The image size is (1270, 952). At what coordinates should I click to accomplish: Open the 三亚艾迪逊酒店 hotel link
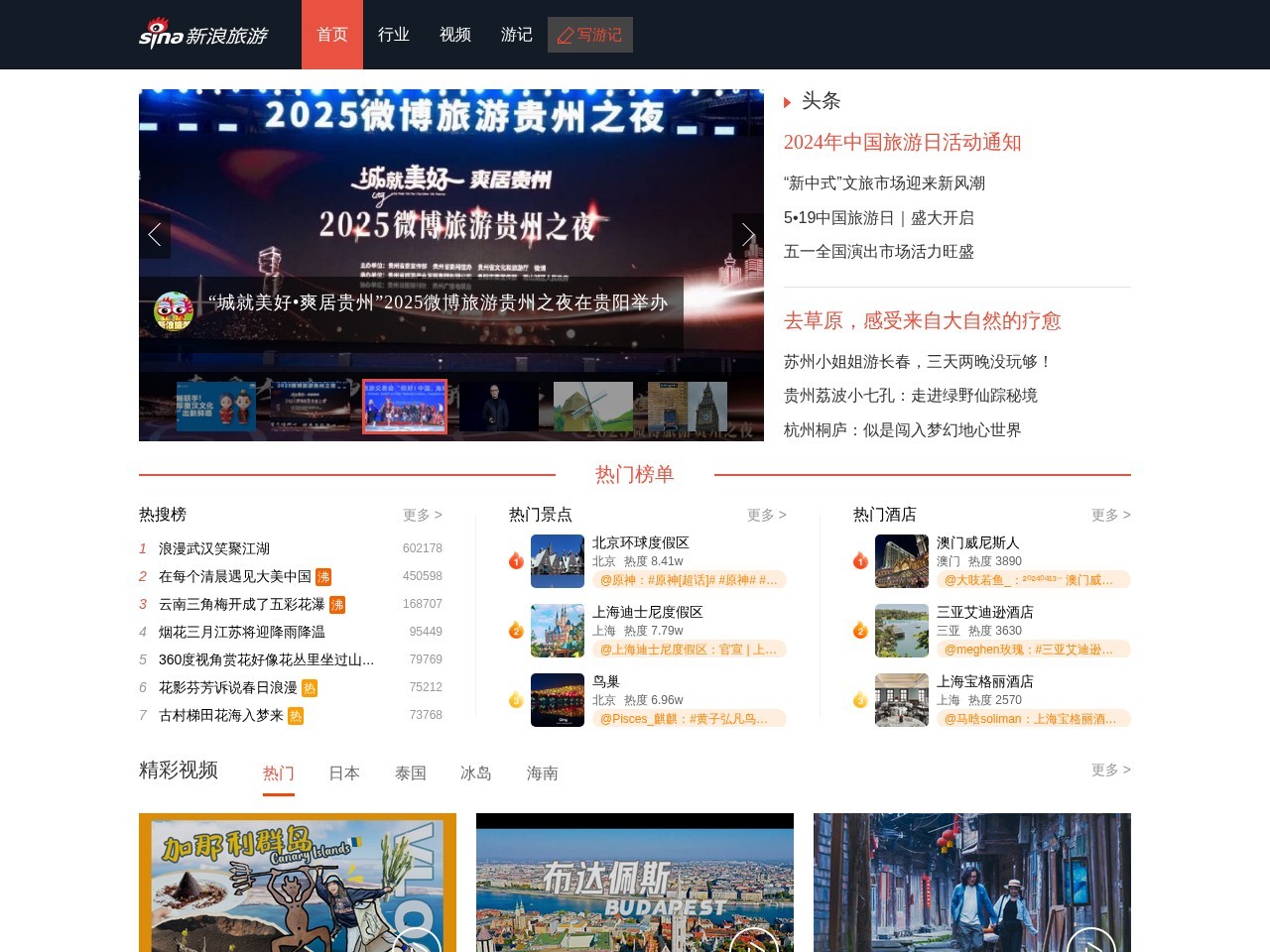click(x=986, y=612)
